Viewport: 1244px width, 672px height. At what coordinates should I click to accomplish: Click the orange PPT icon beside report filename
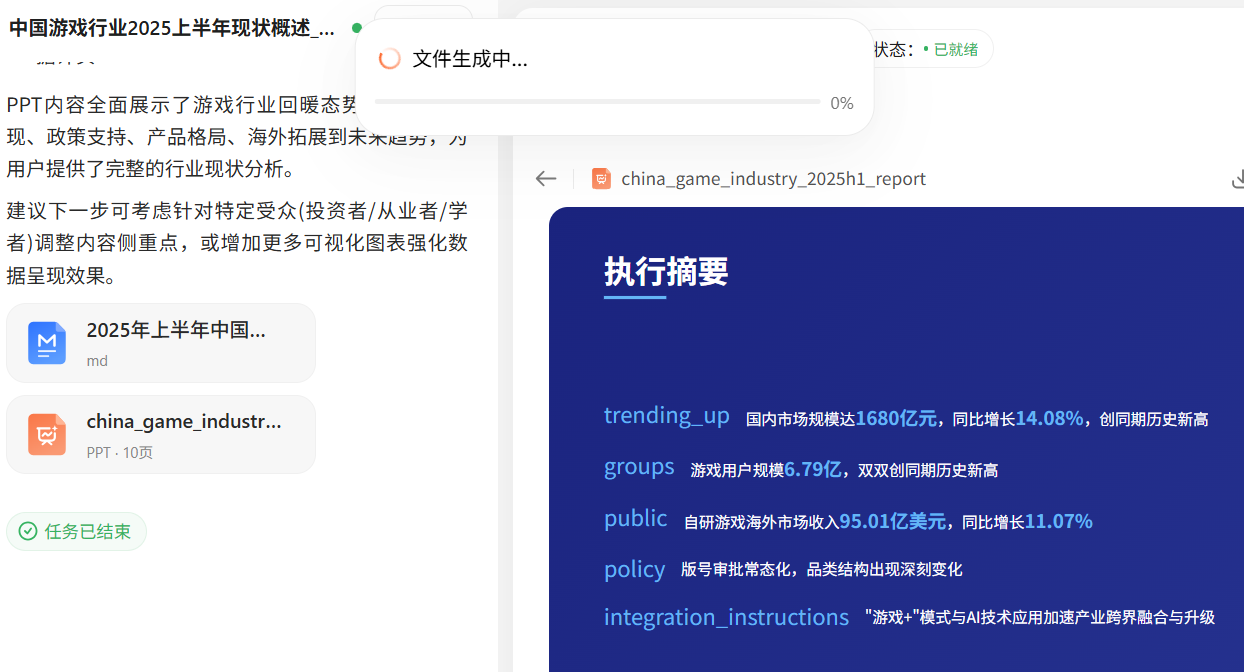[x=601, y=179]
